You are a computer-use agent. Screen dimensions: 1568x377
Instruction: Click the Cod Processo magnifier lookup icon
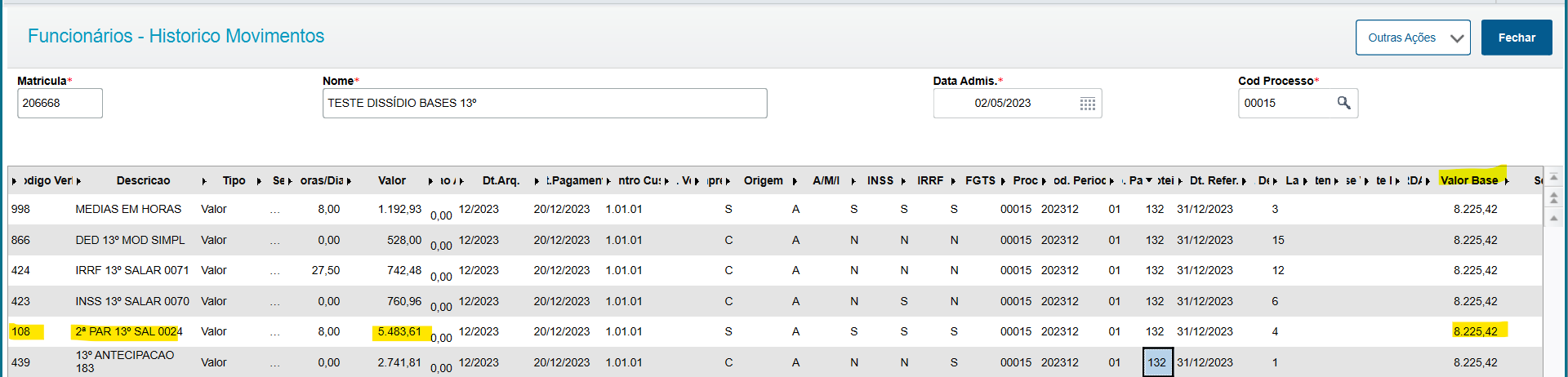click(1343, 103)
